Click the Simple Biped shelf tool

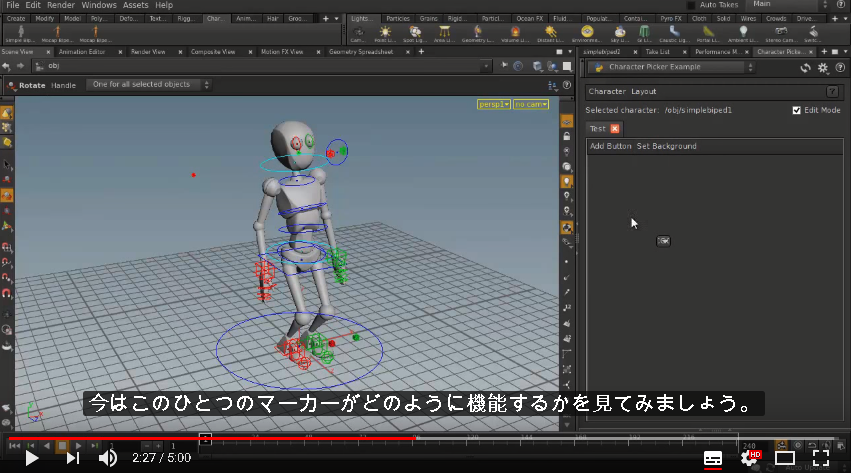coord(20,34)
